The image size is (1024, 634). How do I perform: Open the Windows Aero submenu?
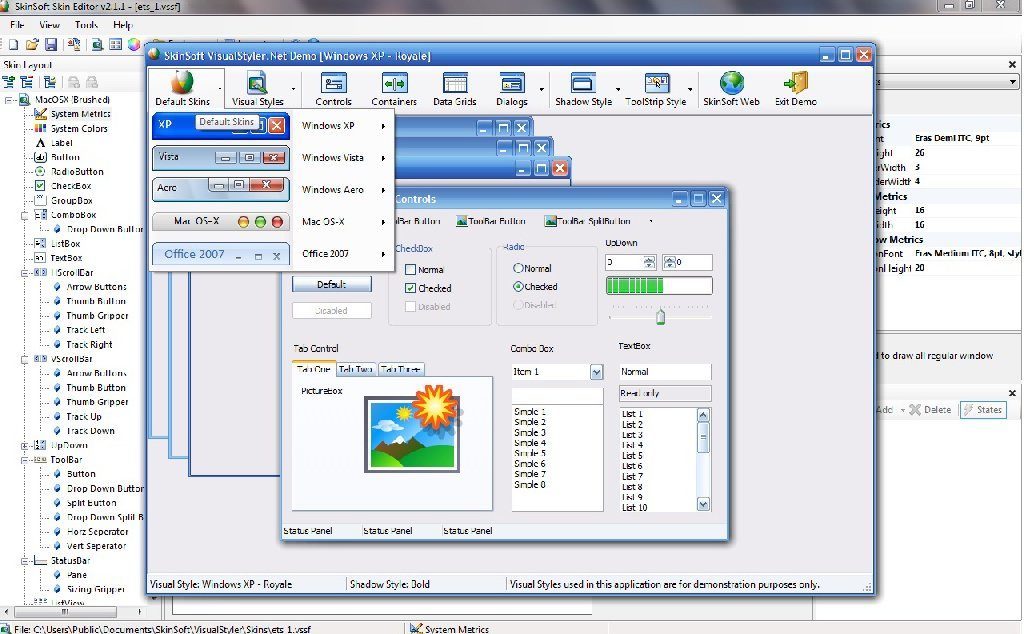344,189
